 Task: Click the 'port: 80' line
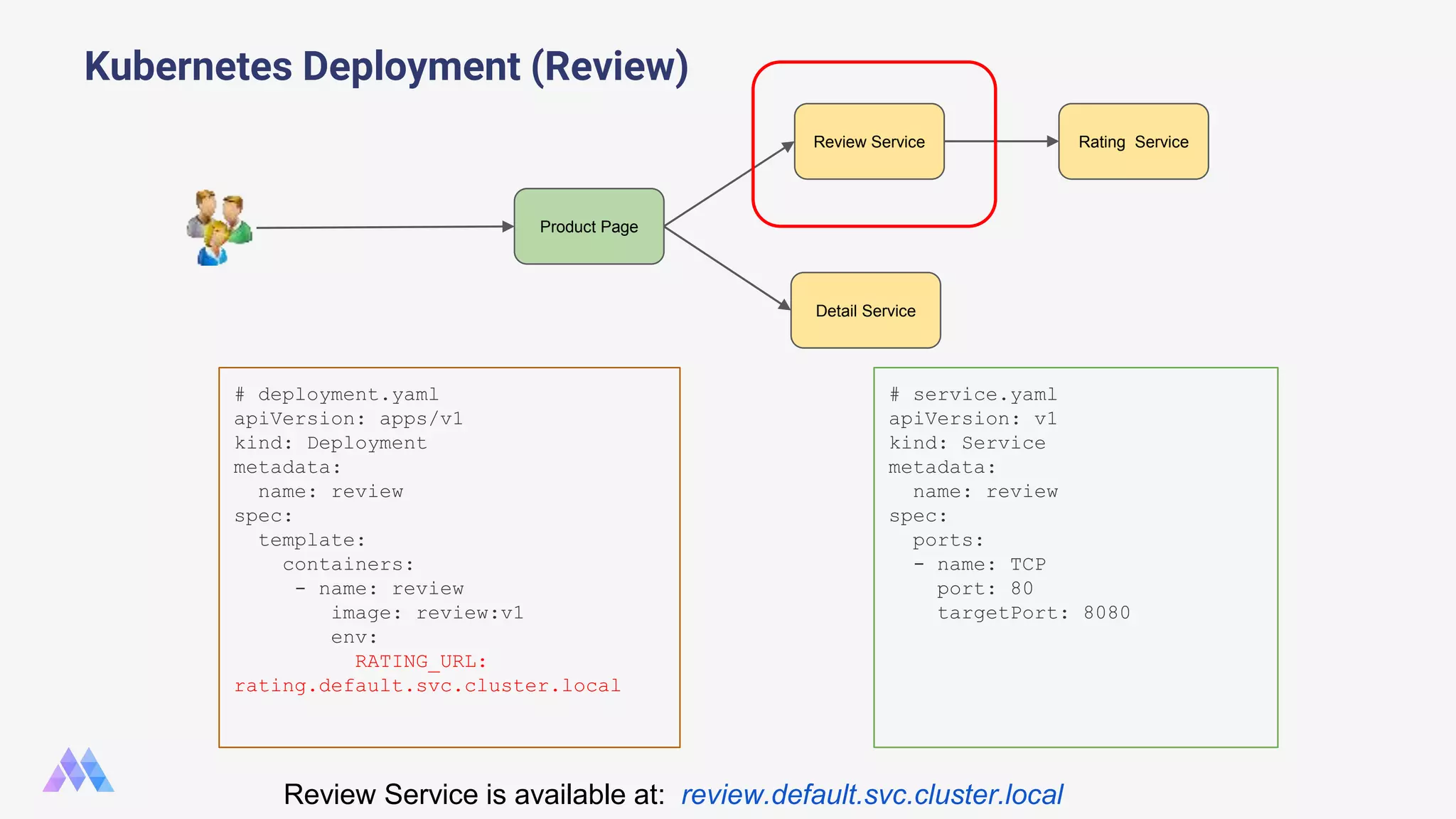[985, 589]
